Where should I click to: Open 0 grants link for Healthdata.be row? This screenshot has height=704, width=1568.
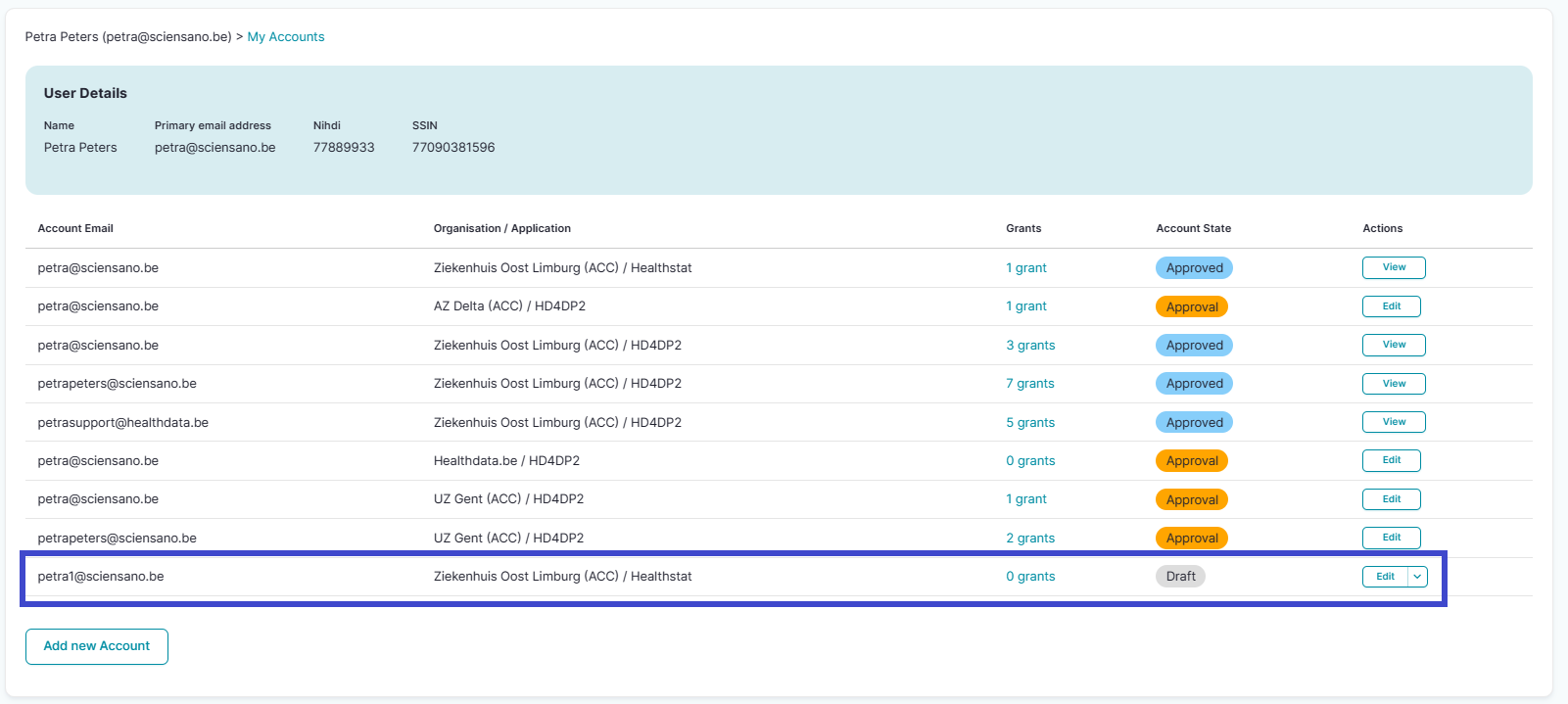tap(1029, 461)
